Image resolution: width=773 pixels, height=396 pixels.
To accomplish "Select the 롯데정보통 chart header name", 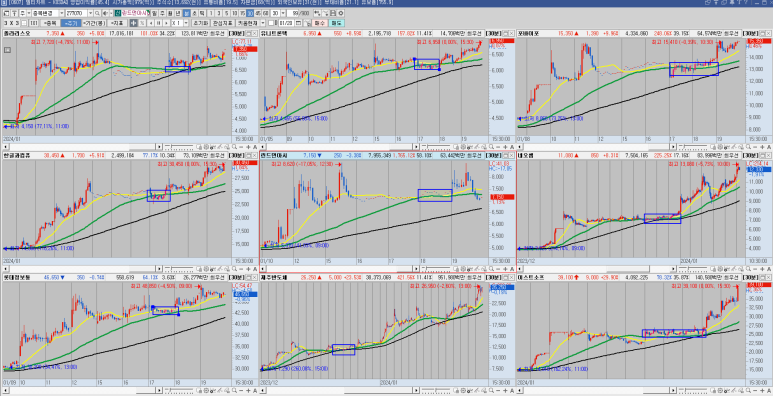I will [17, 278].
